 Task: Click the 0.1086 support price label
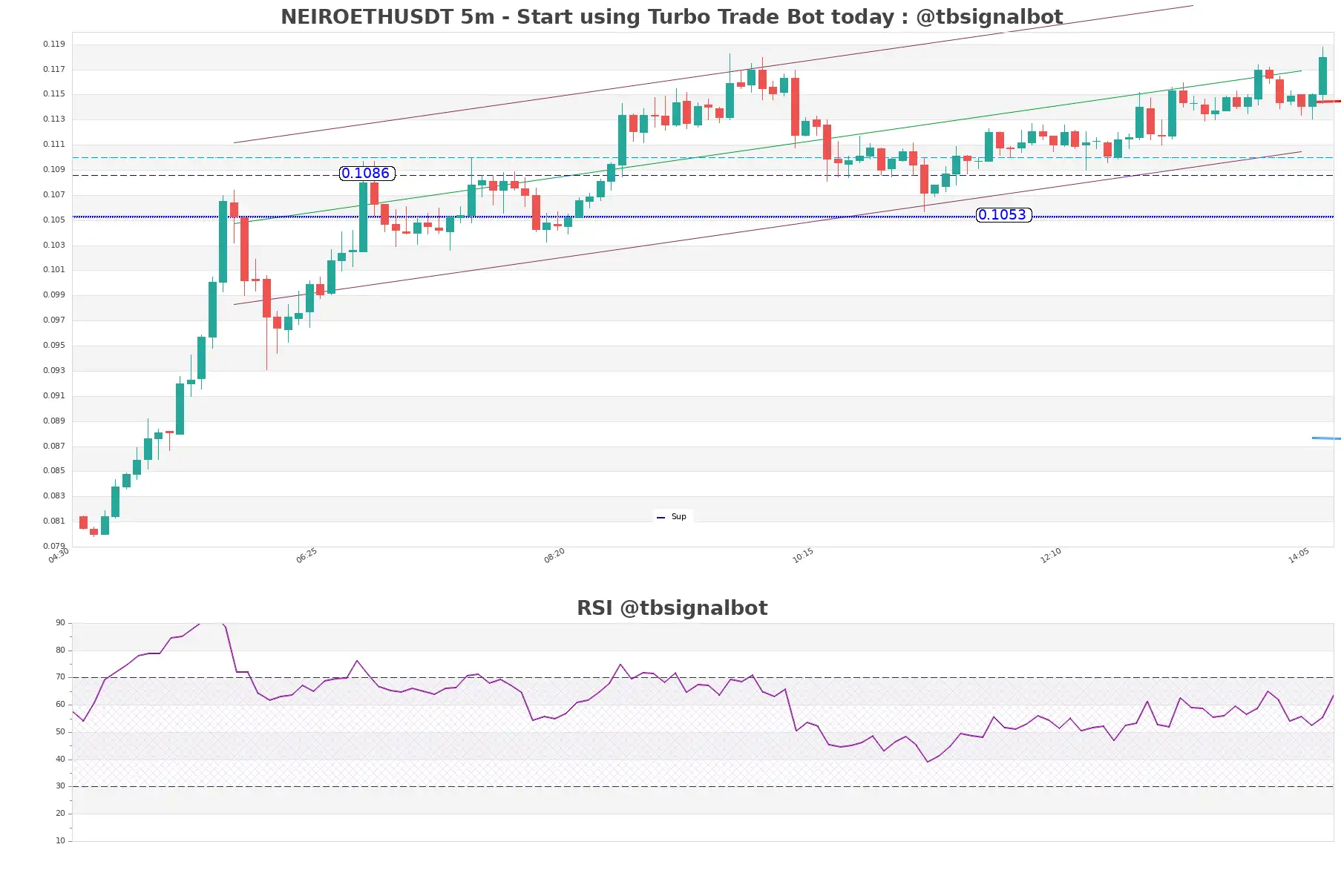point(367,174)
